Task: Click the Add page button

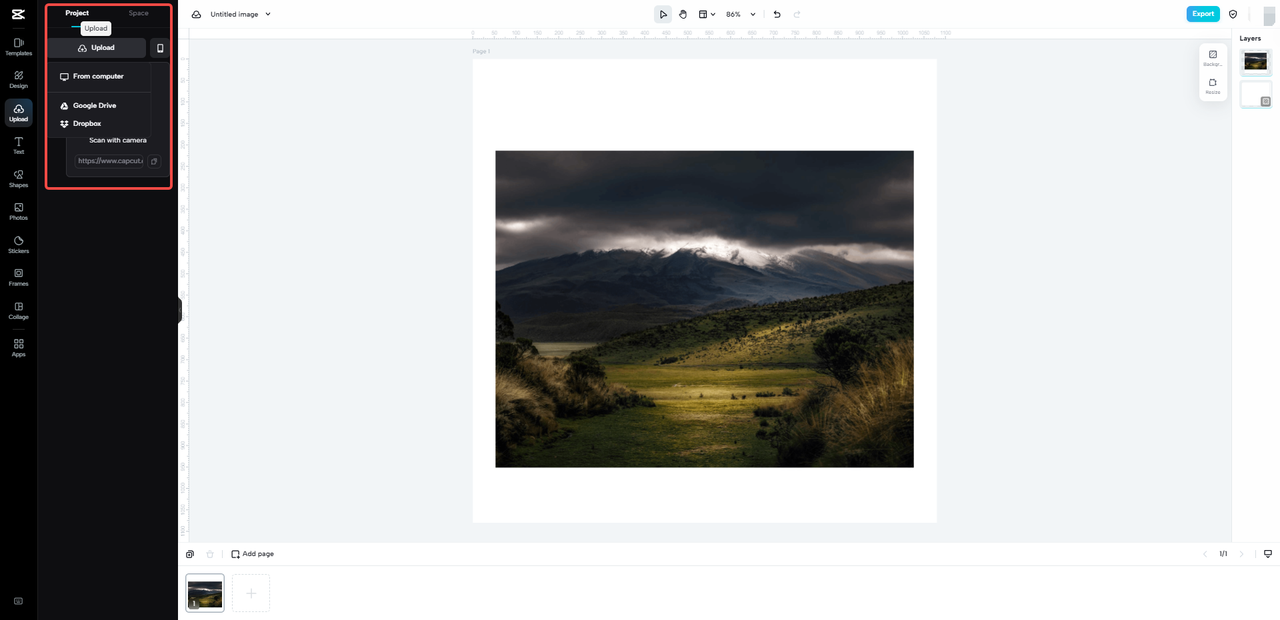Action: pyautogui.click(x=252, y=554)
